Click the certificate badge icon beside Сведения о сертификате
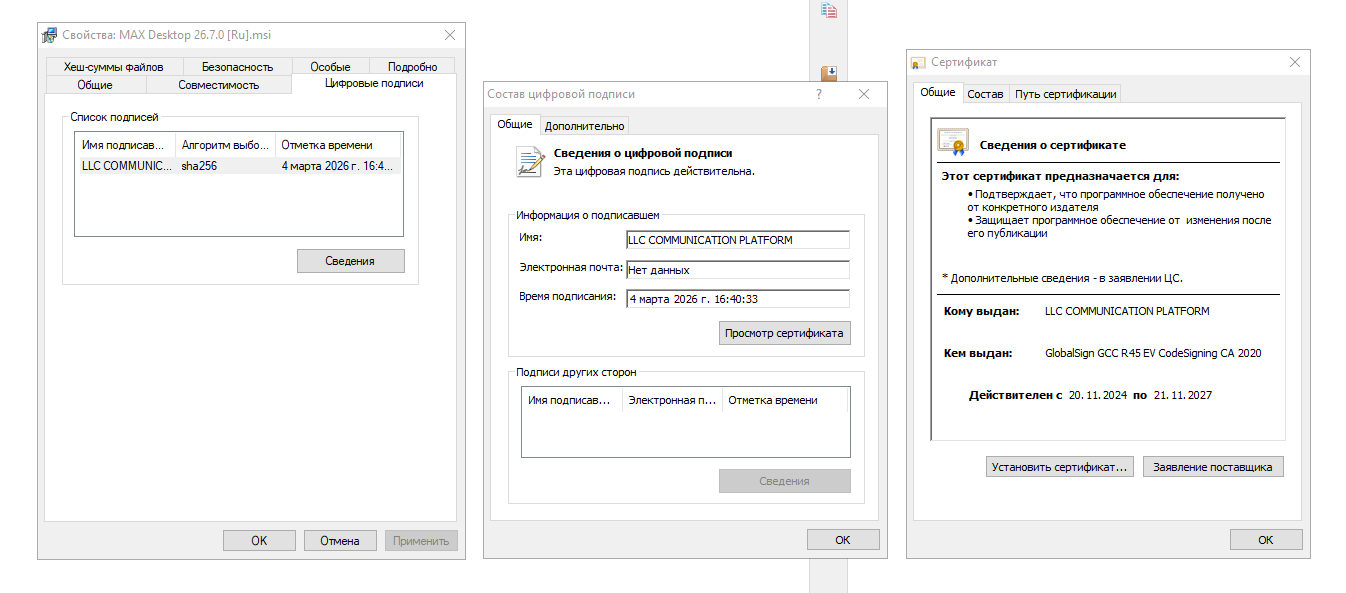Screen dimensions: 1346x593 (x=953, y=143)
